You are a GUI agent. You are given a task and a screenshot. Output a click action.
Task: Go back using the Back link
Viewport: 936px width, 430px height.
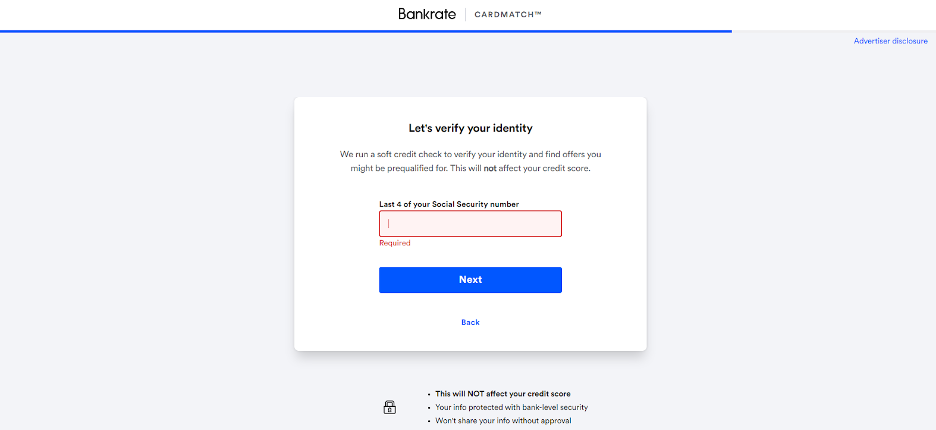point(470,322)
